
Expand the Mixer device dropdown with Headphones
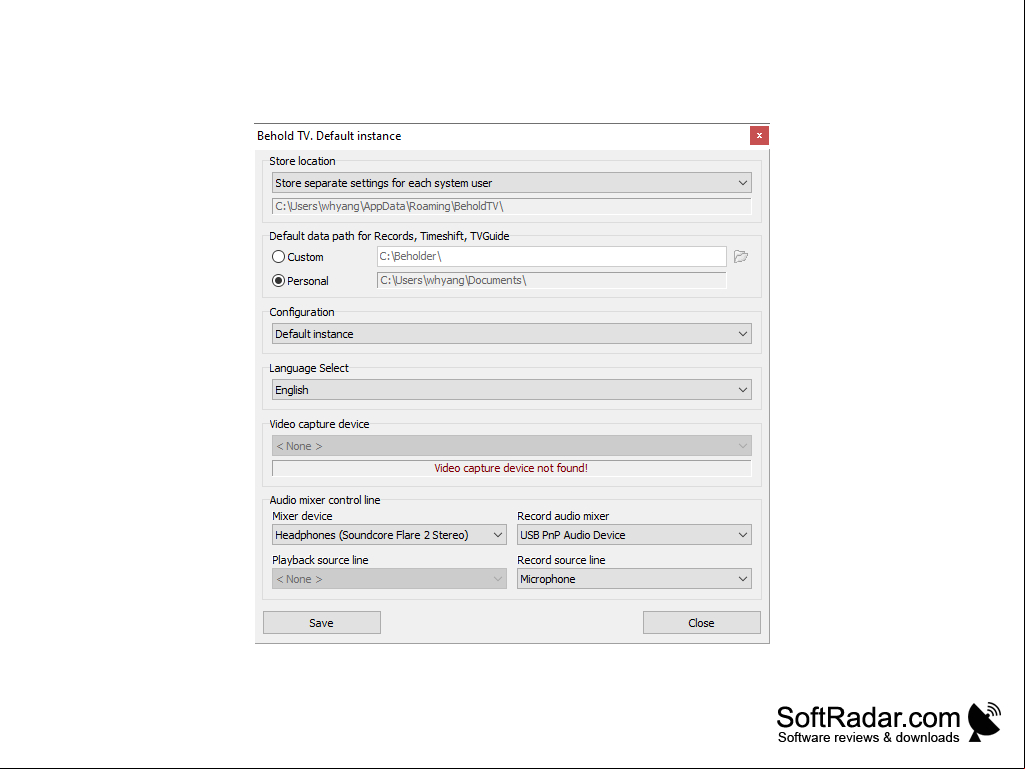[389, 535]
